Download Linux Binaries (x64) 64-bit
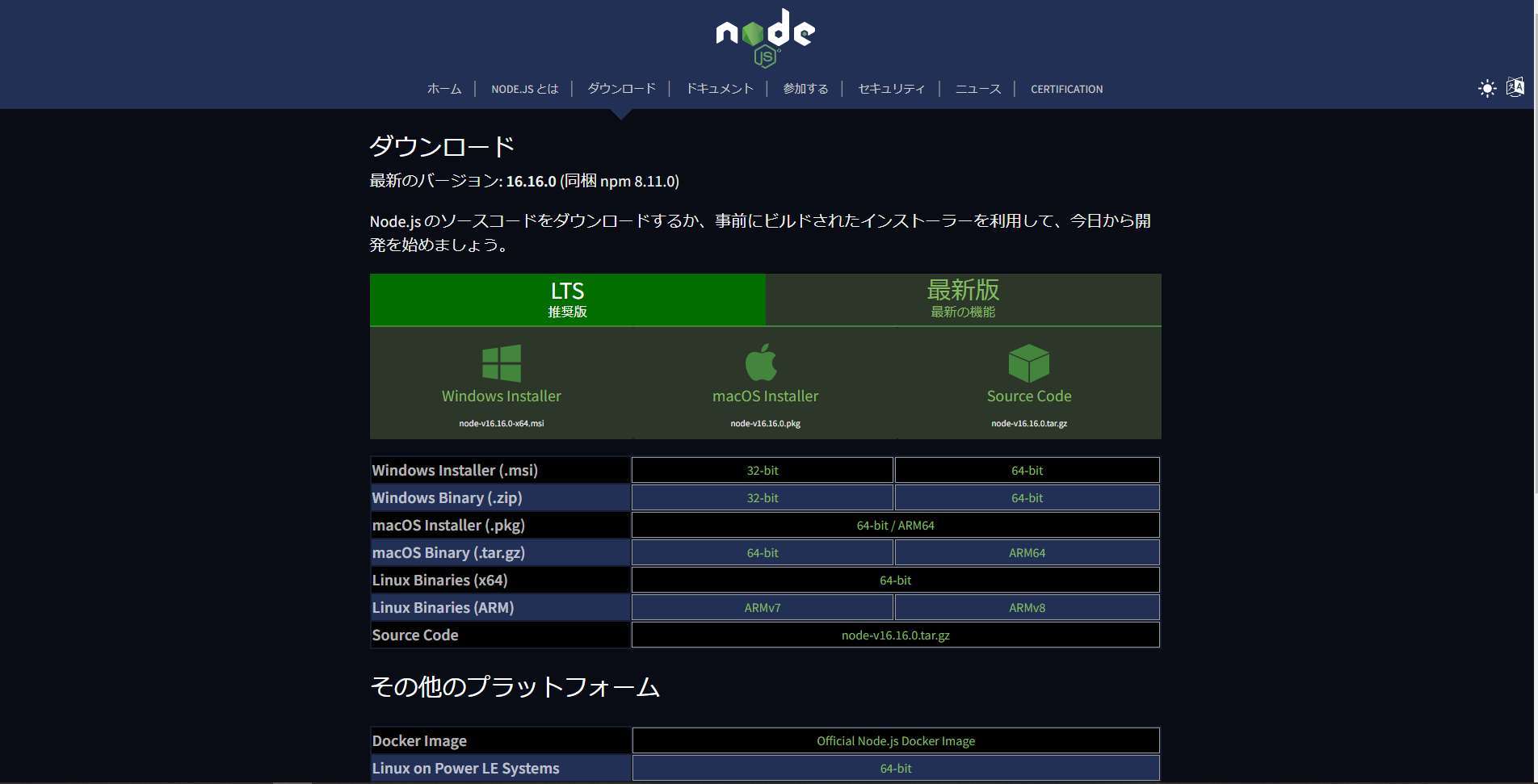 click(x=896, y=580)
